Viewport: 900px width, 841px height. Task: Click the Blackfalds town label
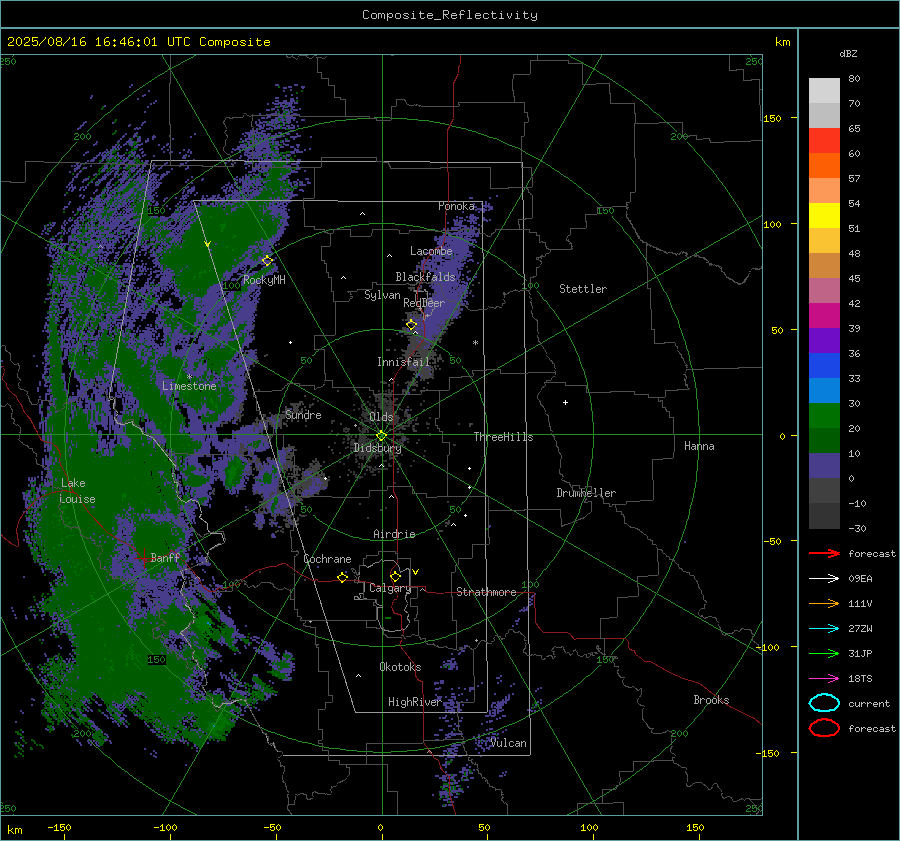coord(425,277)
